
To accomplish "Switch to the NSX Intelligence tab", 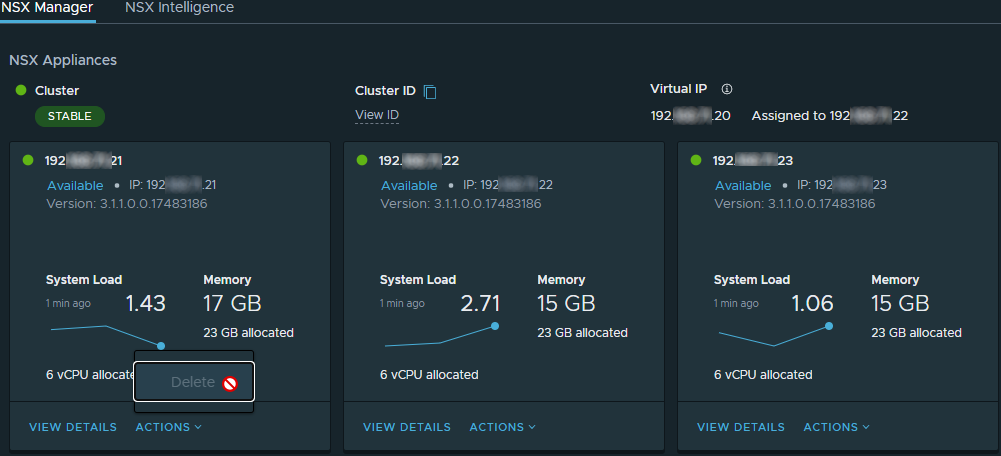I will pos(179,8).
